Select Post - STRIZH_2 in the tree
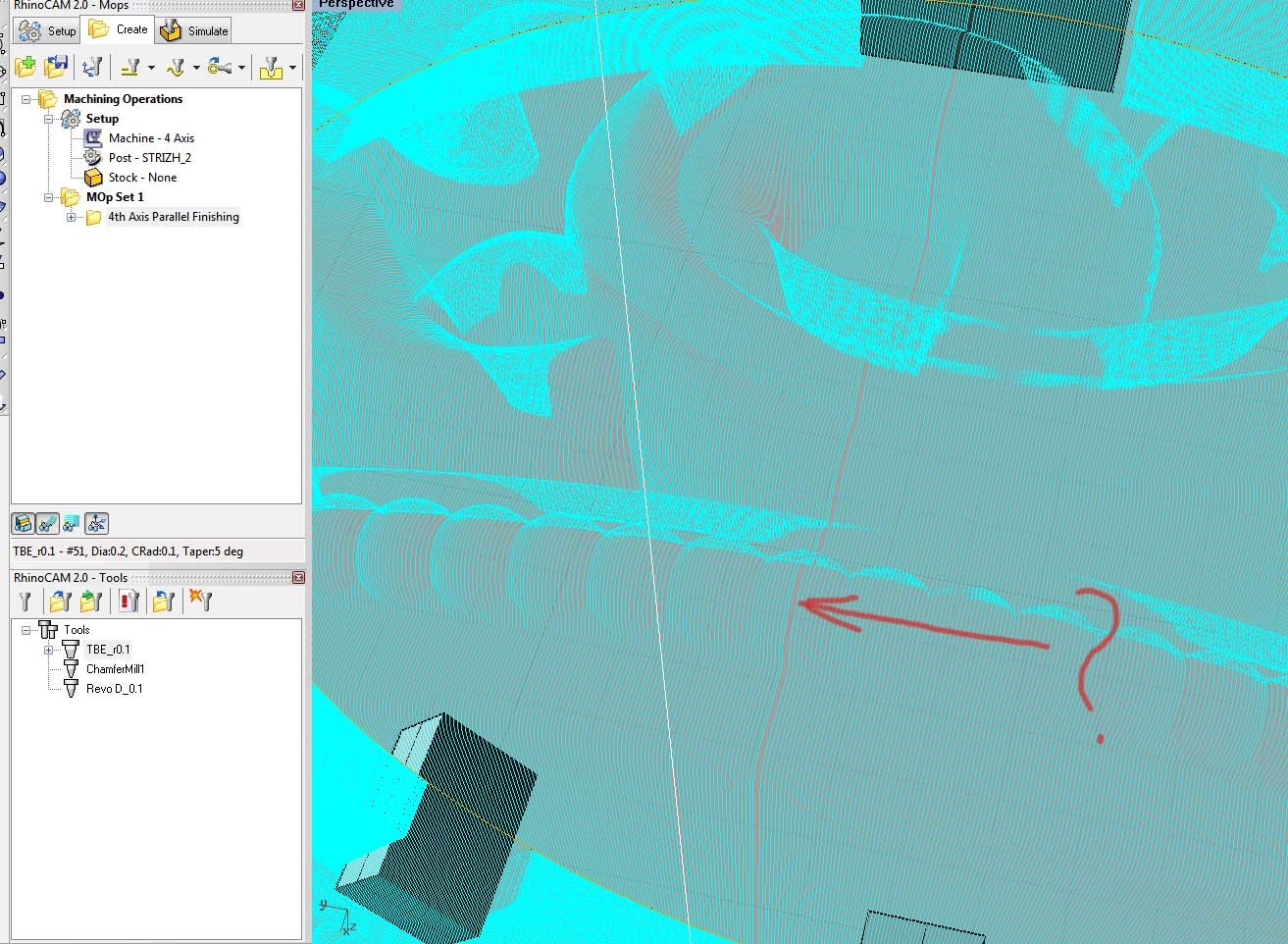 pos(149,158)
